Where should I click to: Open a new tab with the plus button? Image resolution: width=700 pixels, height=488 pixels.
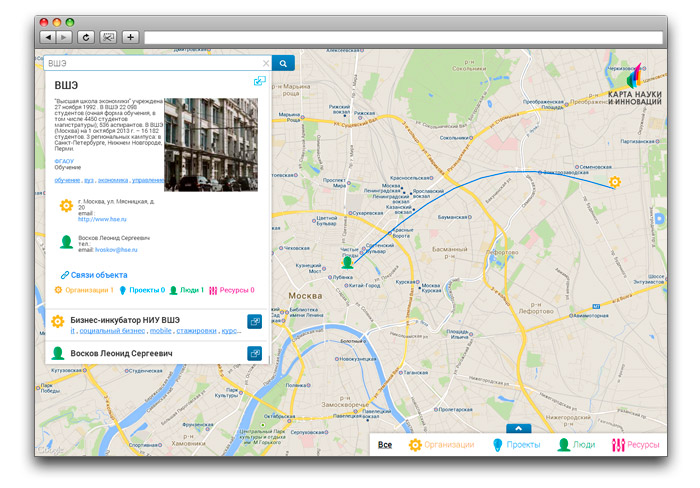[129, 36]
